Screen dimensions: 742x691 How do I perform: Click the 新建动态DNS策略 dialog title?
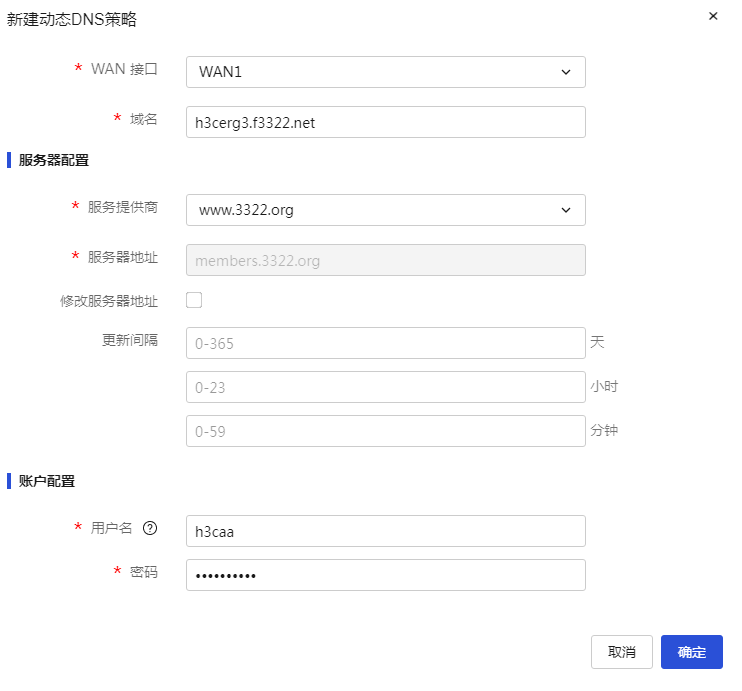(x=71, y=19)
